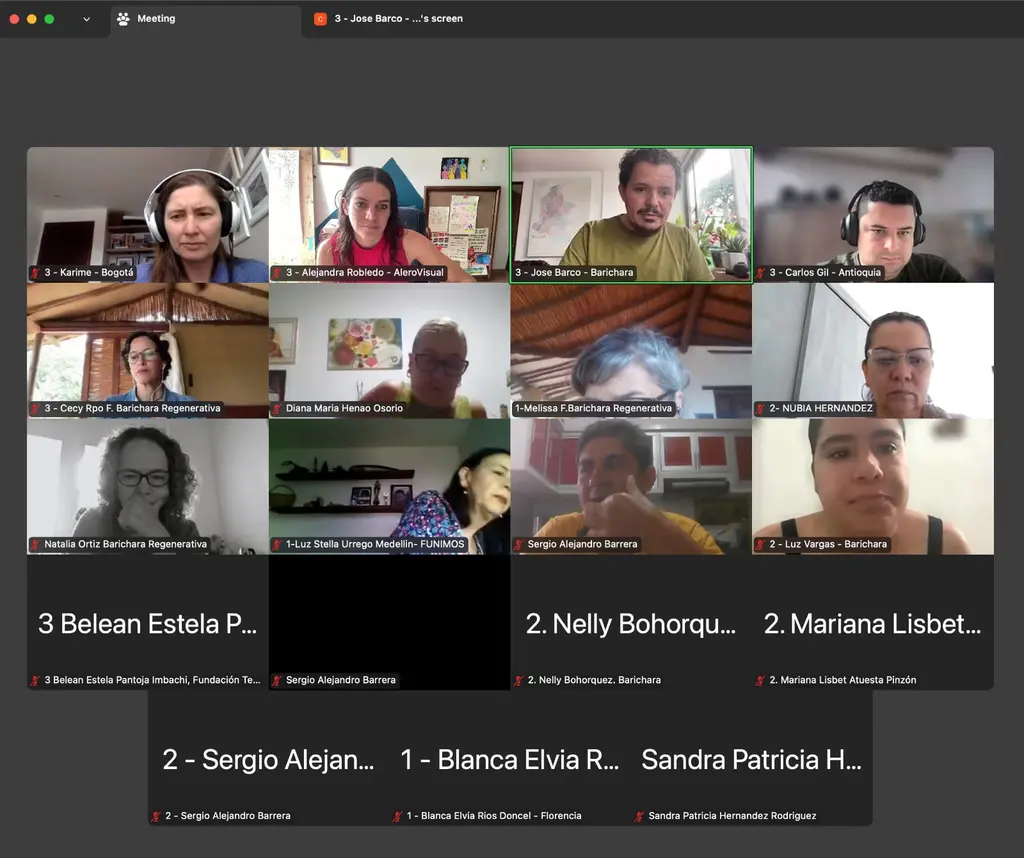Open the Meeting tab
Image resolution: width=1024 pixels, height=858 pixels.
pyautogui.click(x=205, y=19)
